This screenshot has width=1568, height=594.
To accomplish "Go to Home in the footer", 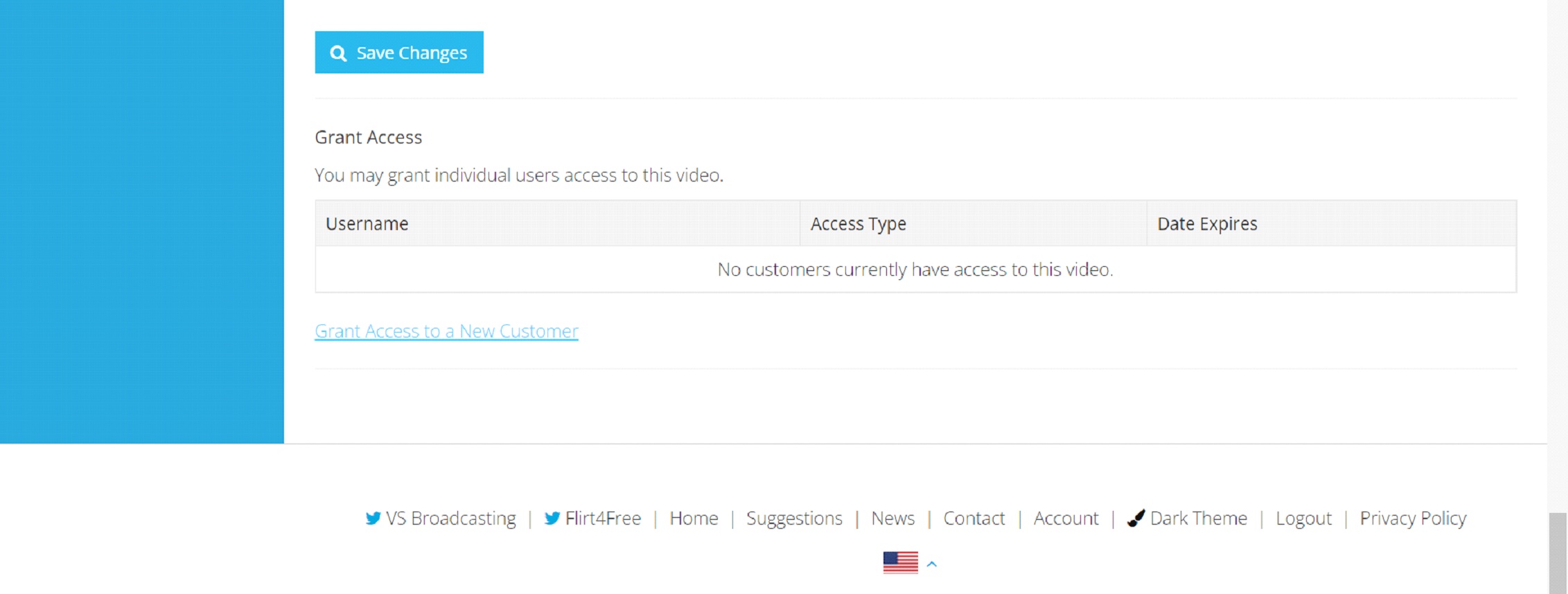I will (x=694, y=518).
